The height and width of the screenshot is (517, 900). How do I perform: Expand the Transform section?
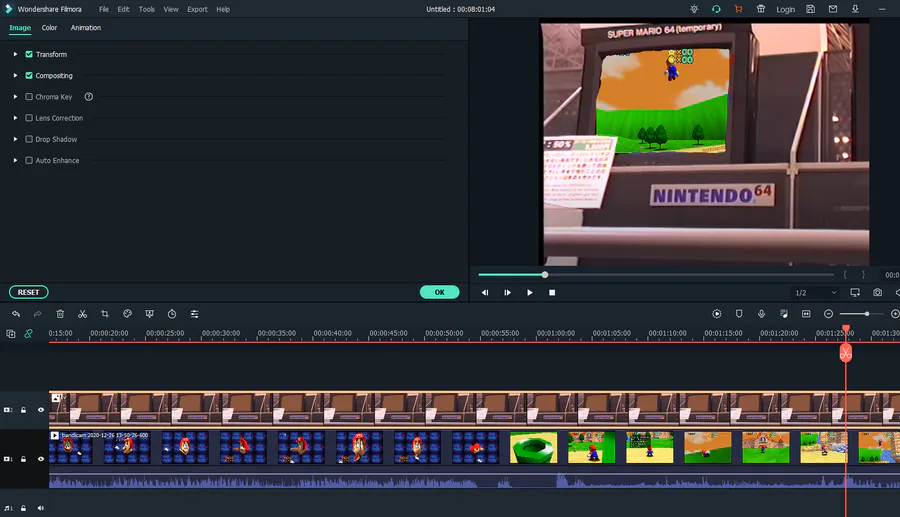(15, 54)
